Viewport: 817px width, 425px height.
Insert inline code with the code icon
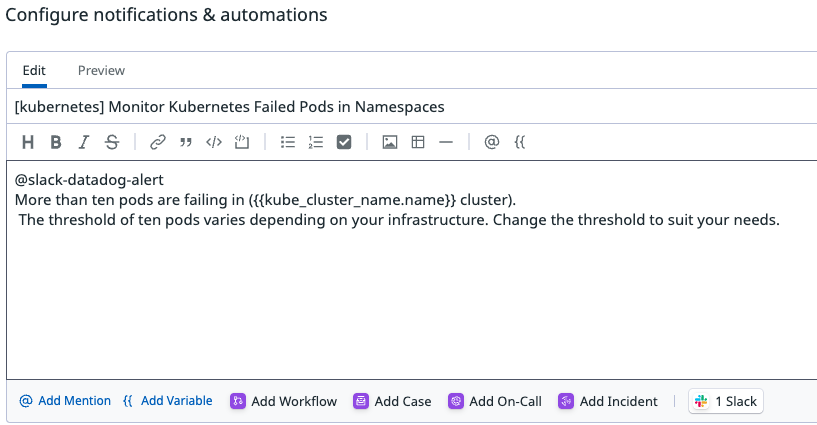coord(214,142)
